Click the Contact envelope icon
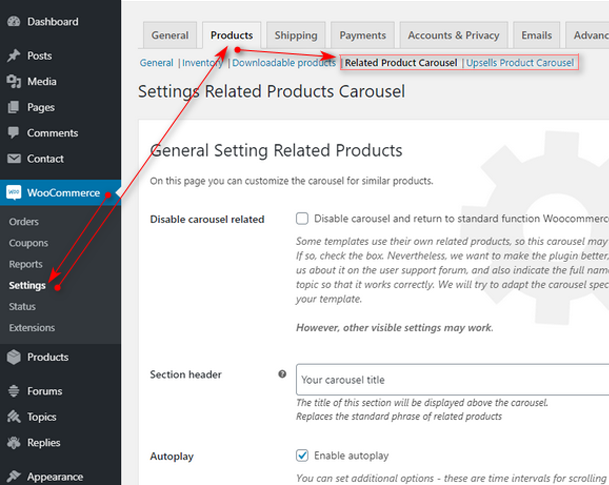Viewport: 609px width, 485px height. [x=14, y=158]
